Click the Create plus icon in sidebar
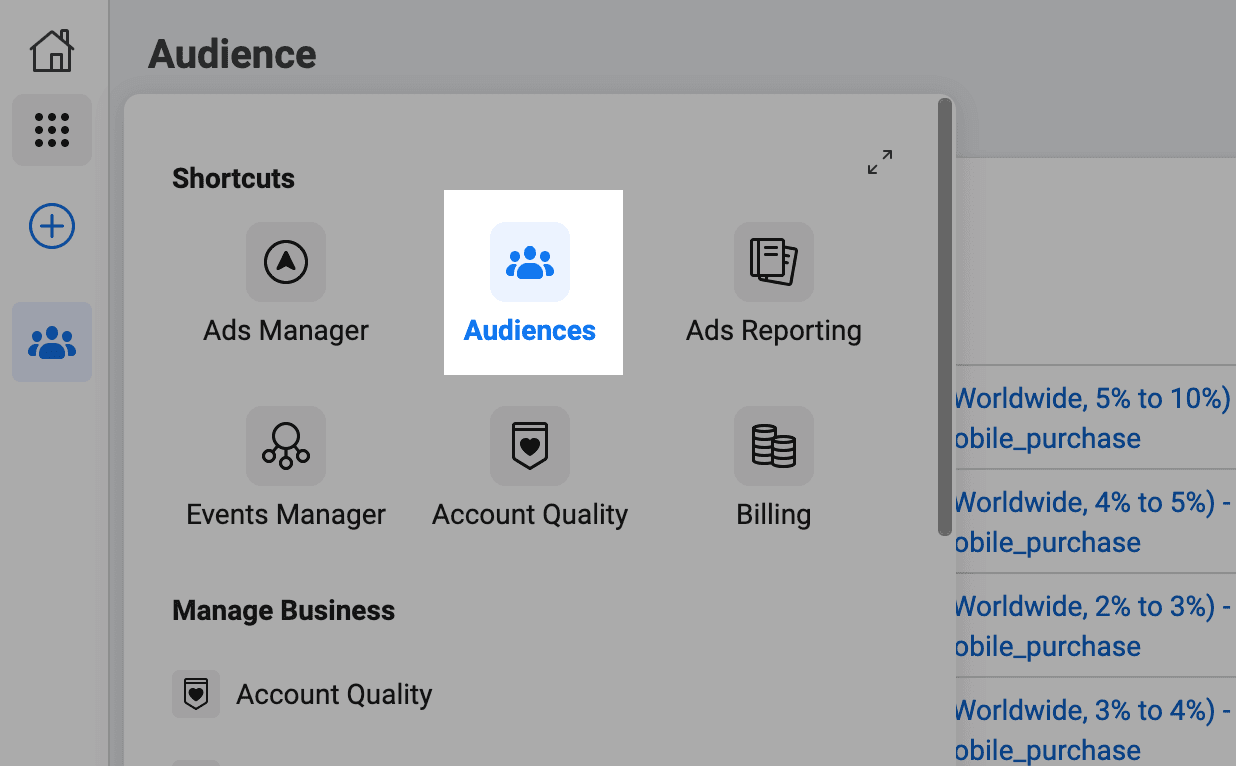Screen dimensions: 1236x766 tap(51, 226)
